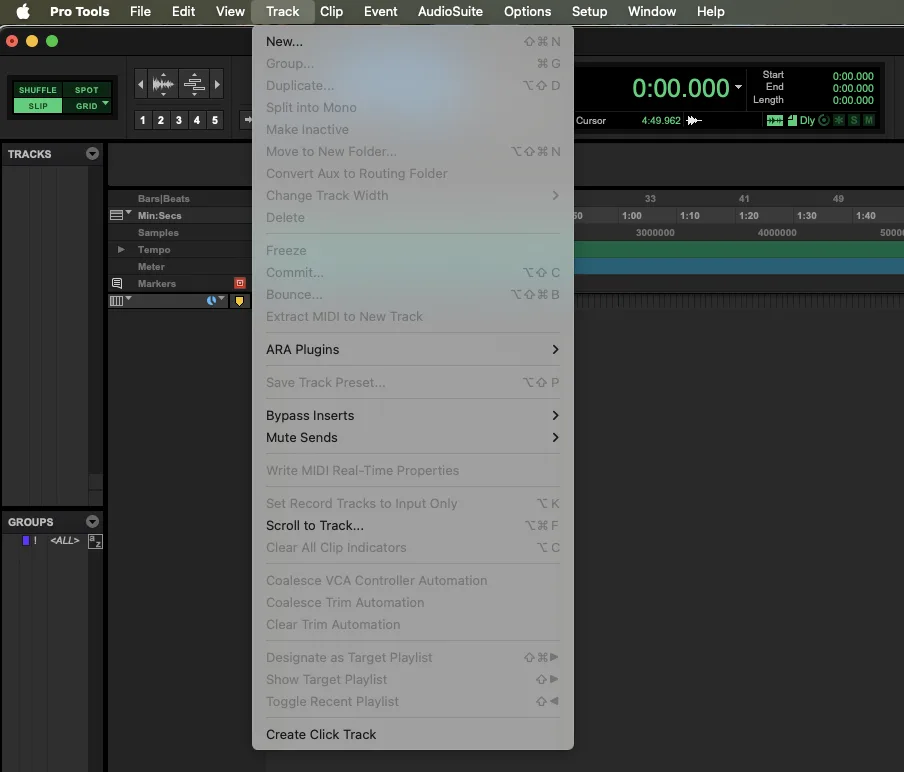Recall zoom preset 2
Viewport: 904px width, 772px height.
[161, 120]
